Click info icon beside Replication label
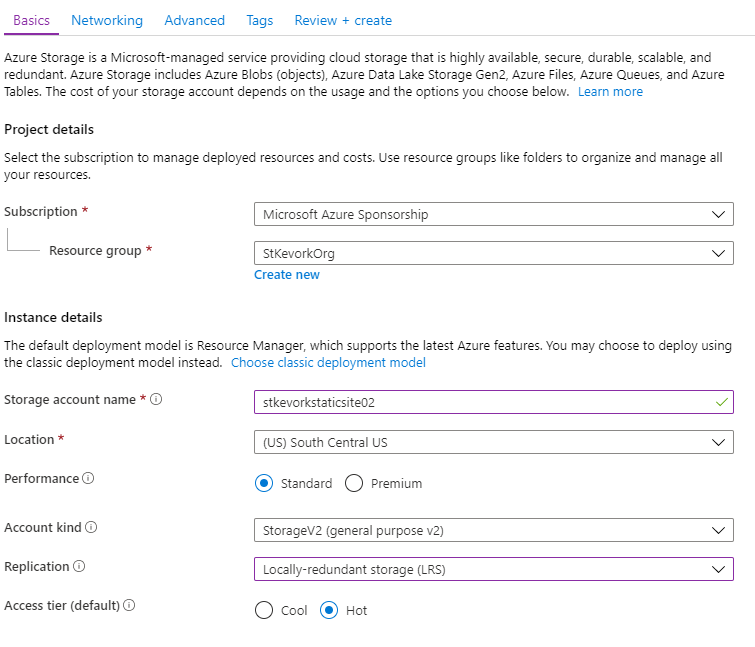 tap(79, 567)
